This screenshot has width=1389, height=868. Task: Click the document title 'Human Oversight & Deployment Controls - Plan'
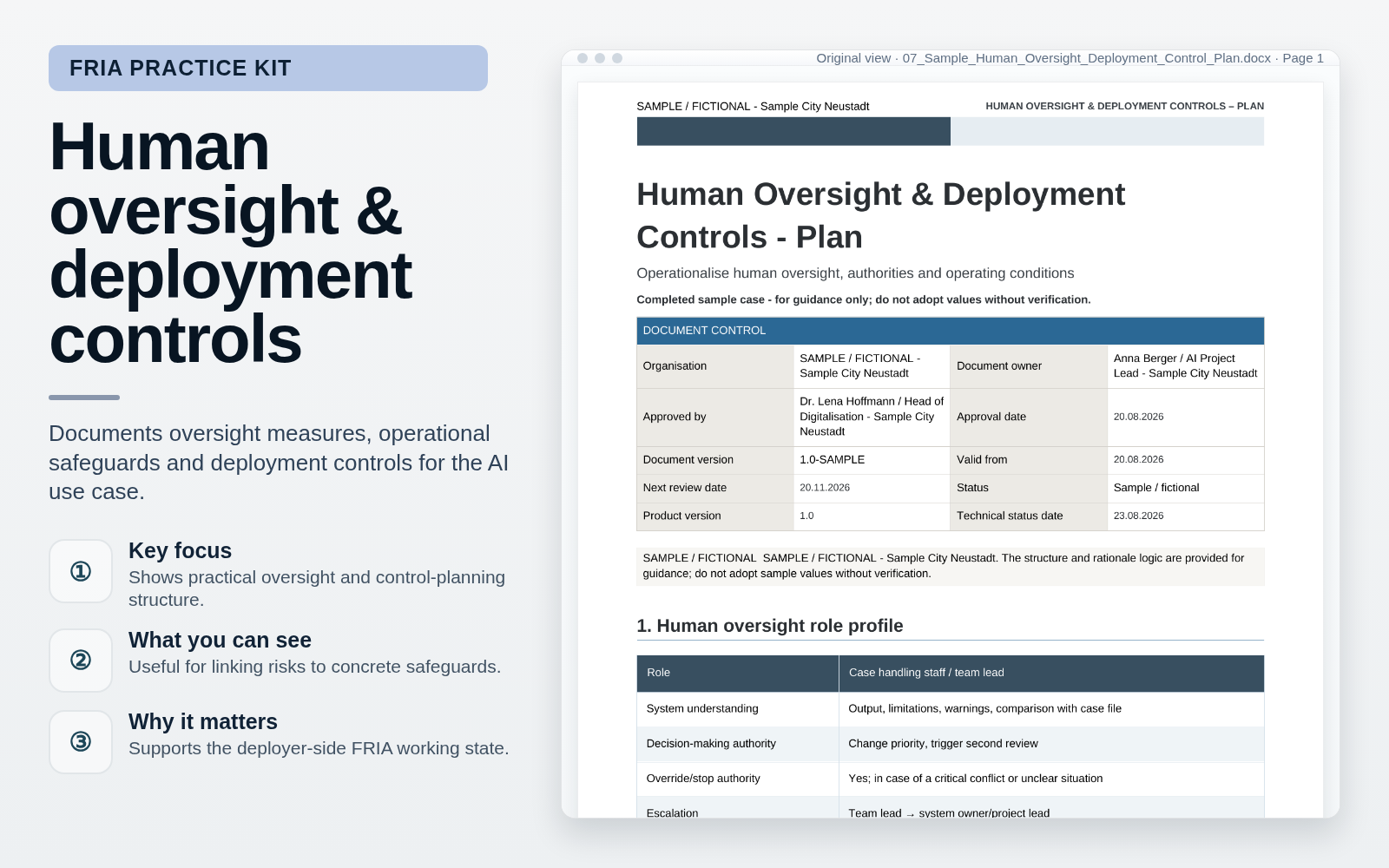coord(880,215)
